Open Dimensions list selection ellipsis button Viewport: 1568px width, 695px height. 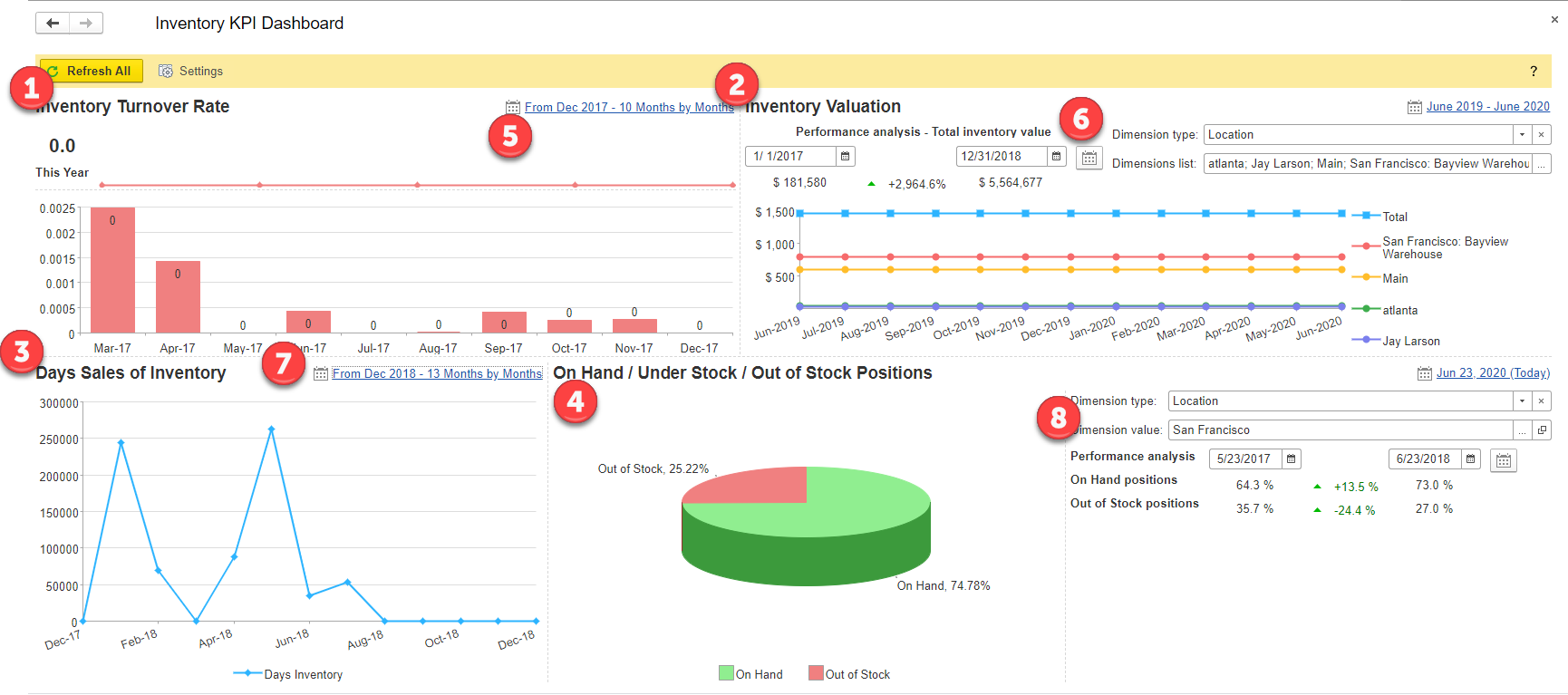(x=1541, y=163)
